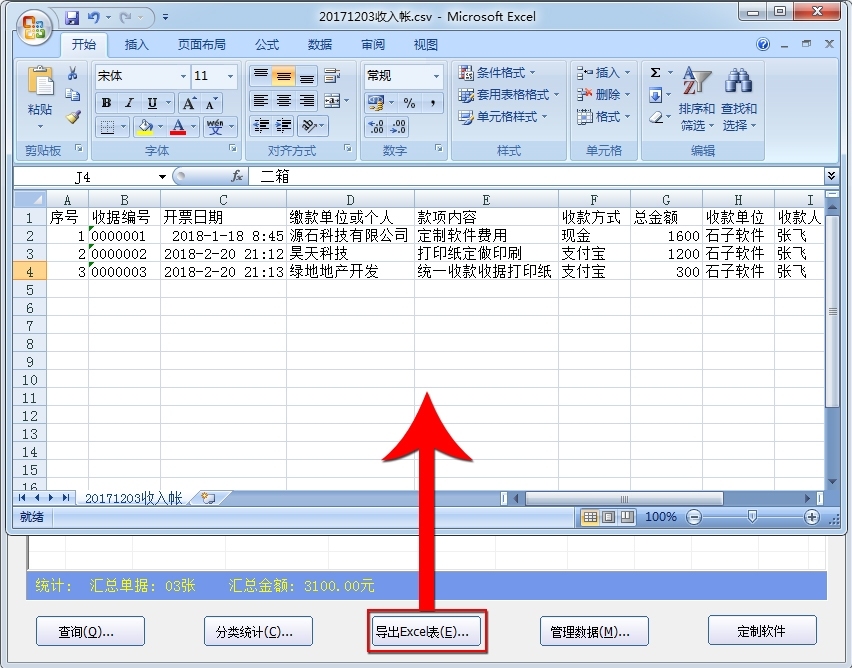Switch to the 审阅 ribbon tab
The height and width of the screenshot is (668, 852).
pyautogui.click(x=373, y=45)
